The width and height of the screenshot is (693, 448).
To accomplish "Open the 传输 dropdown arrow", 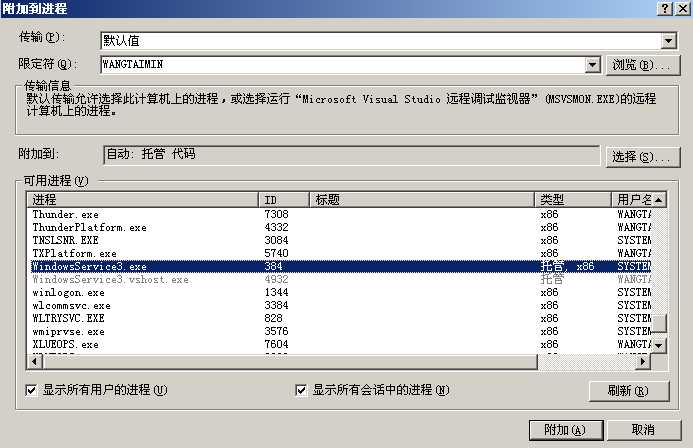I will 669,41.
